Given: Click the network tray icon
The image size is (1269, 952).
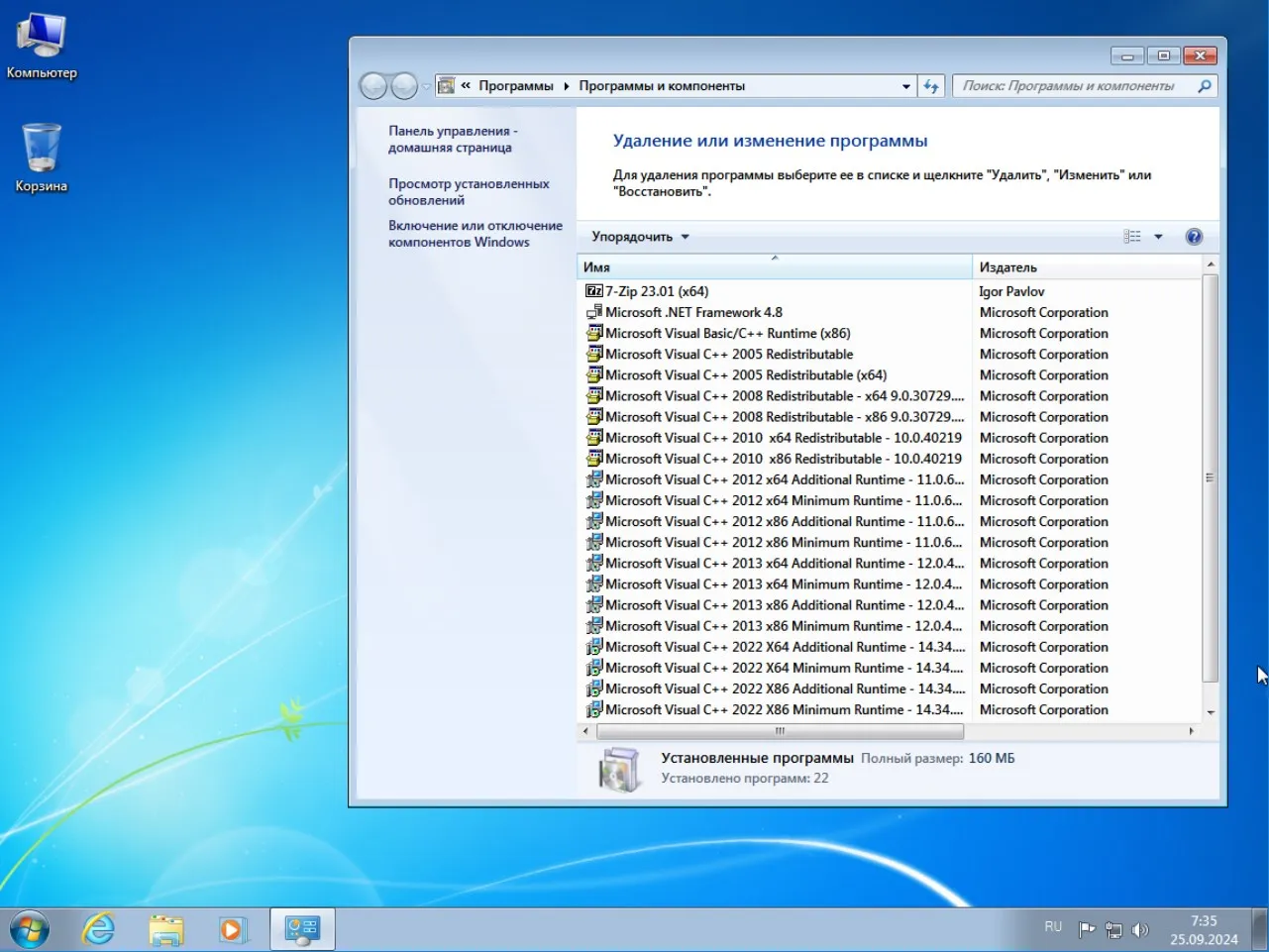Looking at the screenshot, I should point(1113,929).
